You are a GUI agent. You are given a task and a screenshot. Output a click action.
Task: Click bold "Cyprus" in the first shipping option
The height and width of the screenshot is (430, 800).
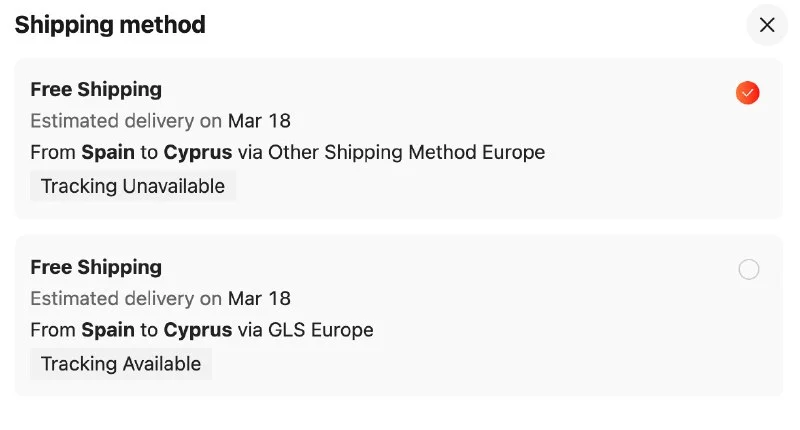(198, 153)
